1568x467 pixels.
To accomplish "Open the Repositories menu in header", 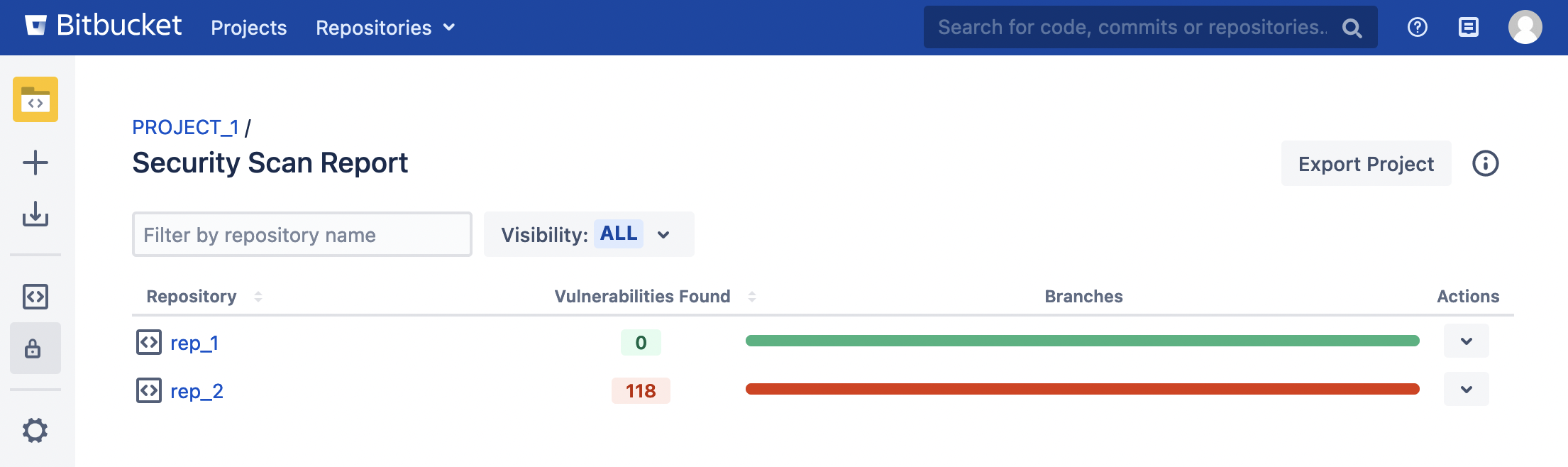I will 385,28.
